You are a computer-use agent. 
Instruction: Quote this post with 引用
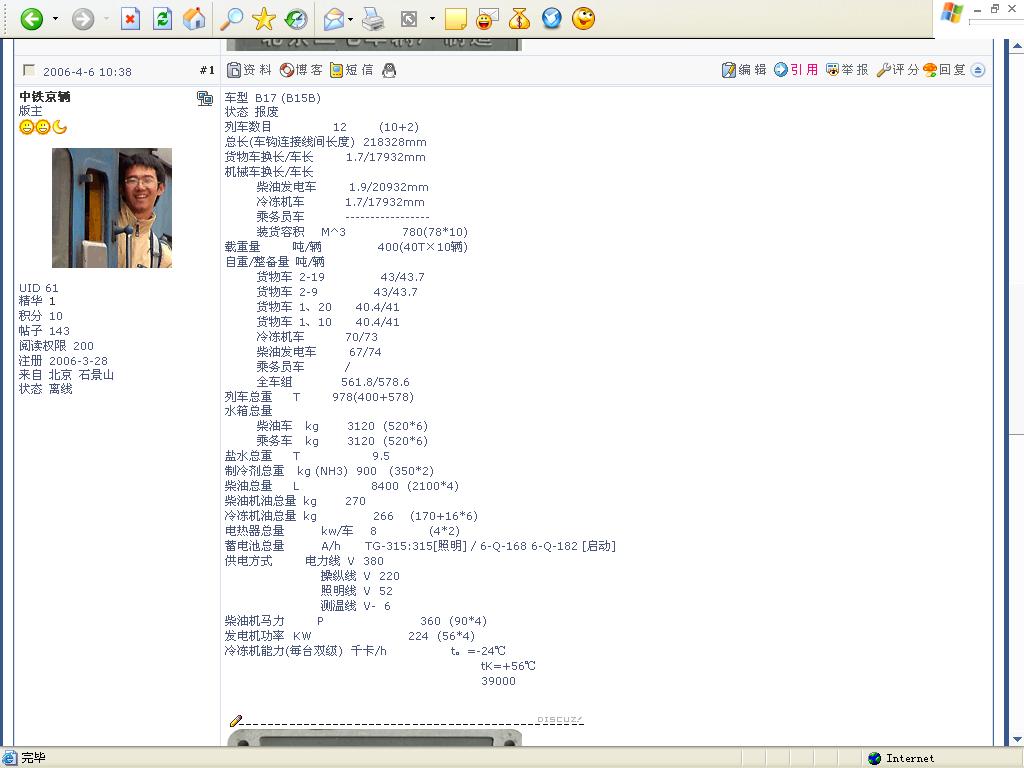(796, 70)
